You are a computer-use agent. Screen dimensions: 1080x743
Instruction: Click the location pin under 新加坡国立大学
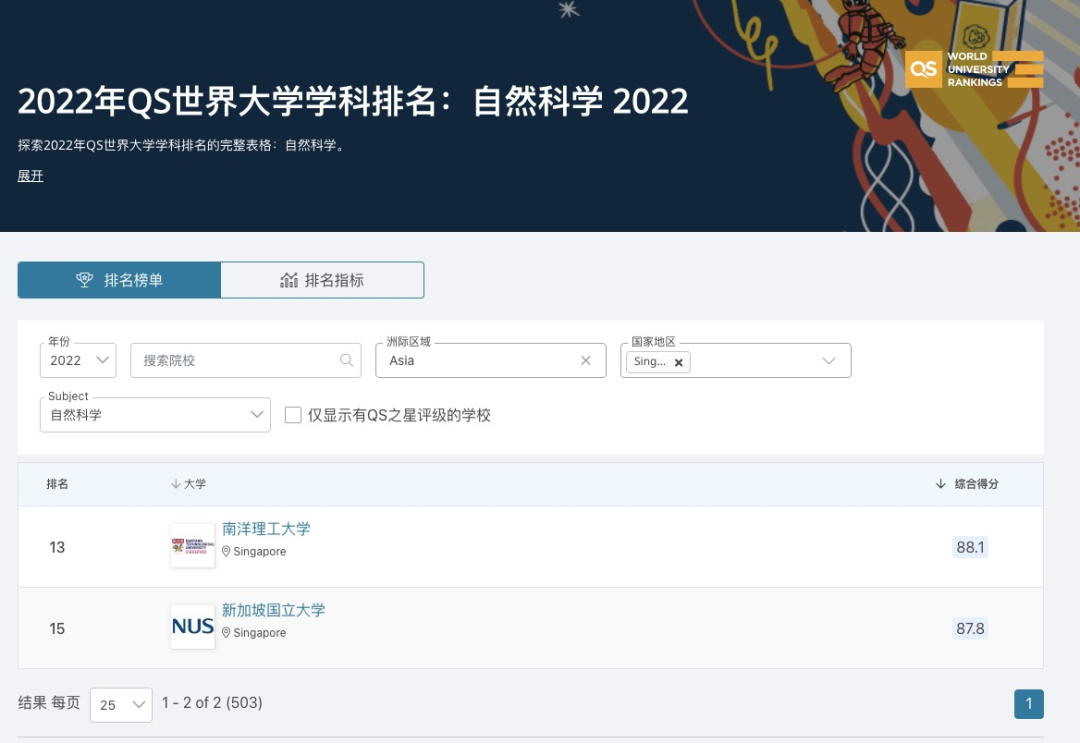point(226,633)
